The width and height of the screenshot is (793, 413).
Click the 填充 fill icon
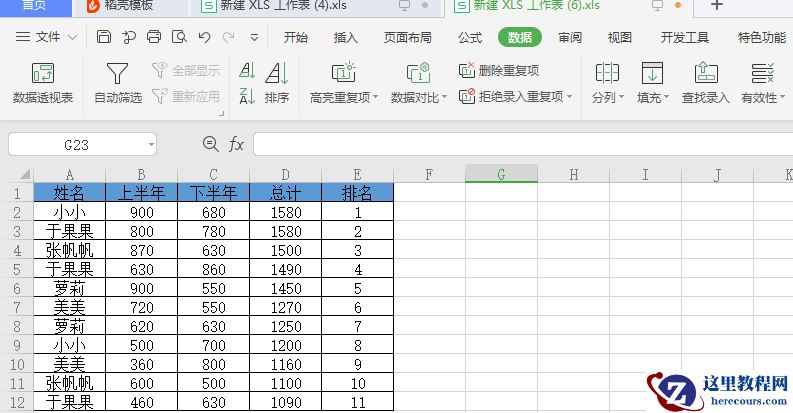click(x=652, y=73)
